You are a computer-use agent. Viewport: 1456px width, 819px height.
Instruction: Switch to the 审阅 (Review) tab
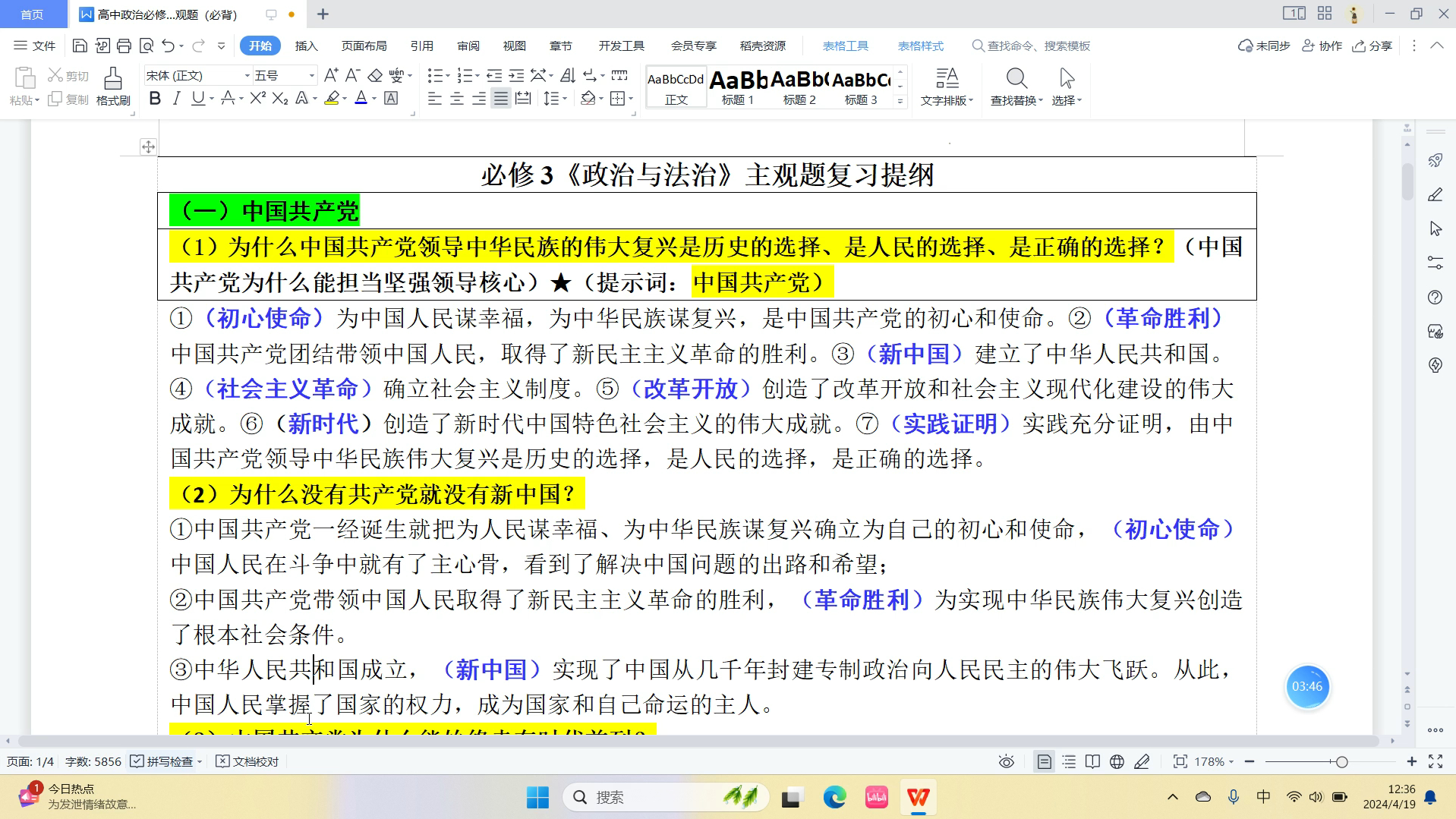pyautogui.click(x=468, y=46)
